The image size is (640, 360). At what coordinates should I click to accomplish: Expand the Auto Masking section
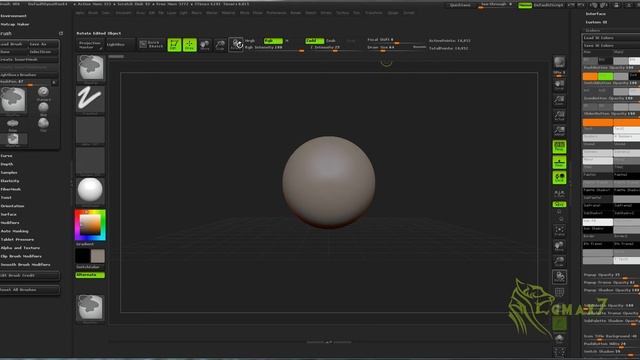tap(14, 231)
